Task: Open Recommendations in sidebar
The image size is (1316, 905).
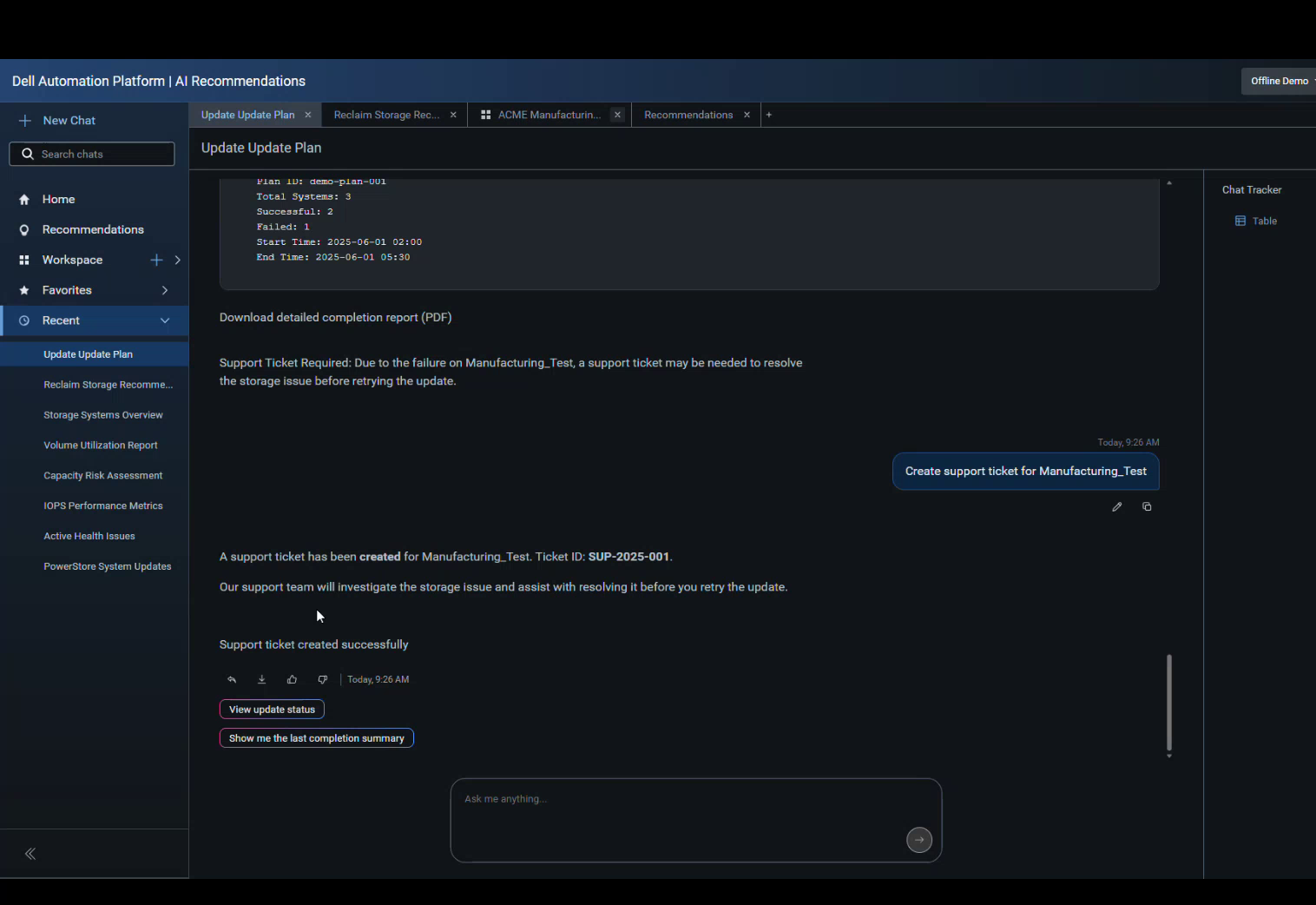Action: tap(93, 229)
